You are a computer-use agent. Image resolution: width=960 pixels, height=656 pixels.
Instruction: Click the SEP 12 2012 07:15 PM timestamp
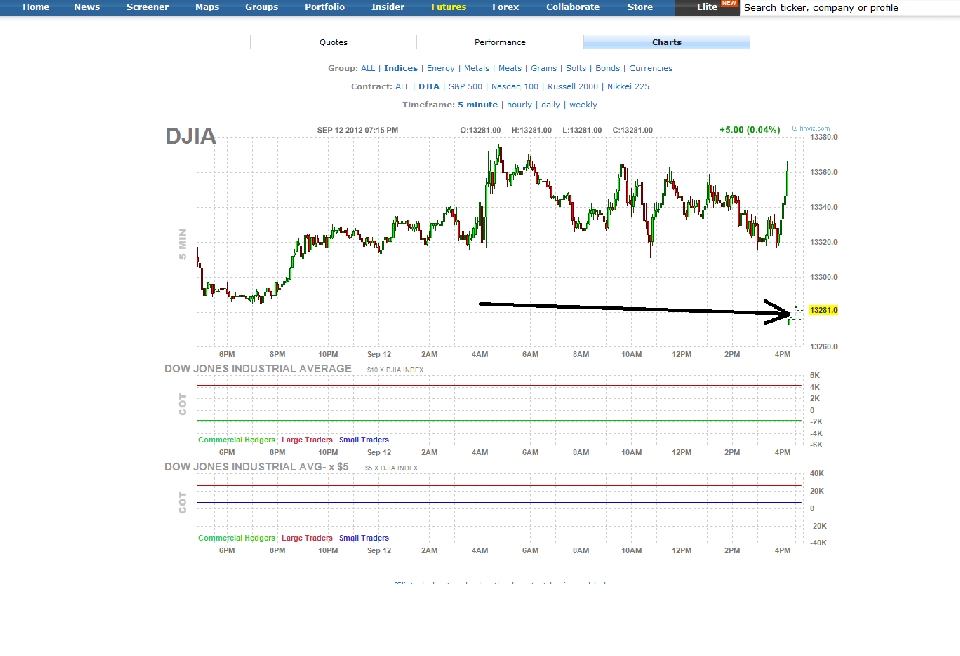pos(358,130)
